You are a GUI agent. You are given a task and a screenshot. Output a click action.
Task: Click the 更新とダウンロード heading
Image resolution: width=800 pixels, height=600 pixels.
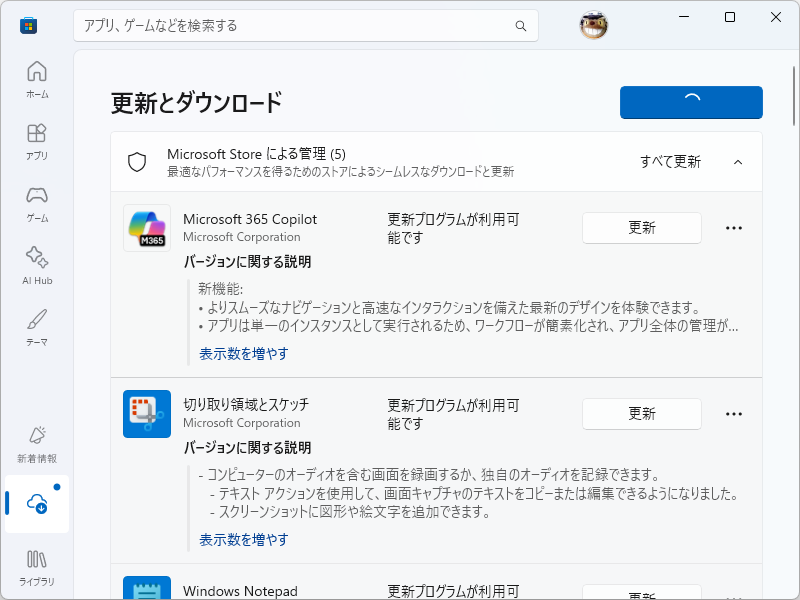coord(196,103)
